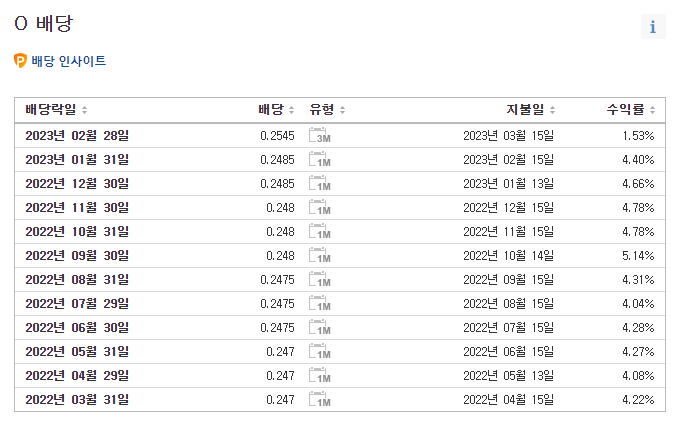The width and height of the screenshot is (676, 424).
Task: Click the yield value 4.04%
Action: [638, 304]
